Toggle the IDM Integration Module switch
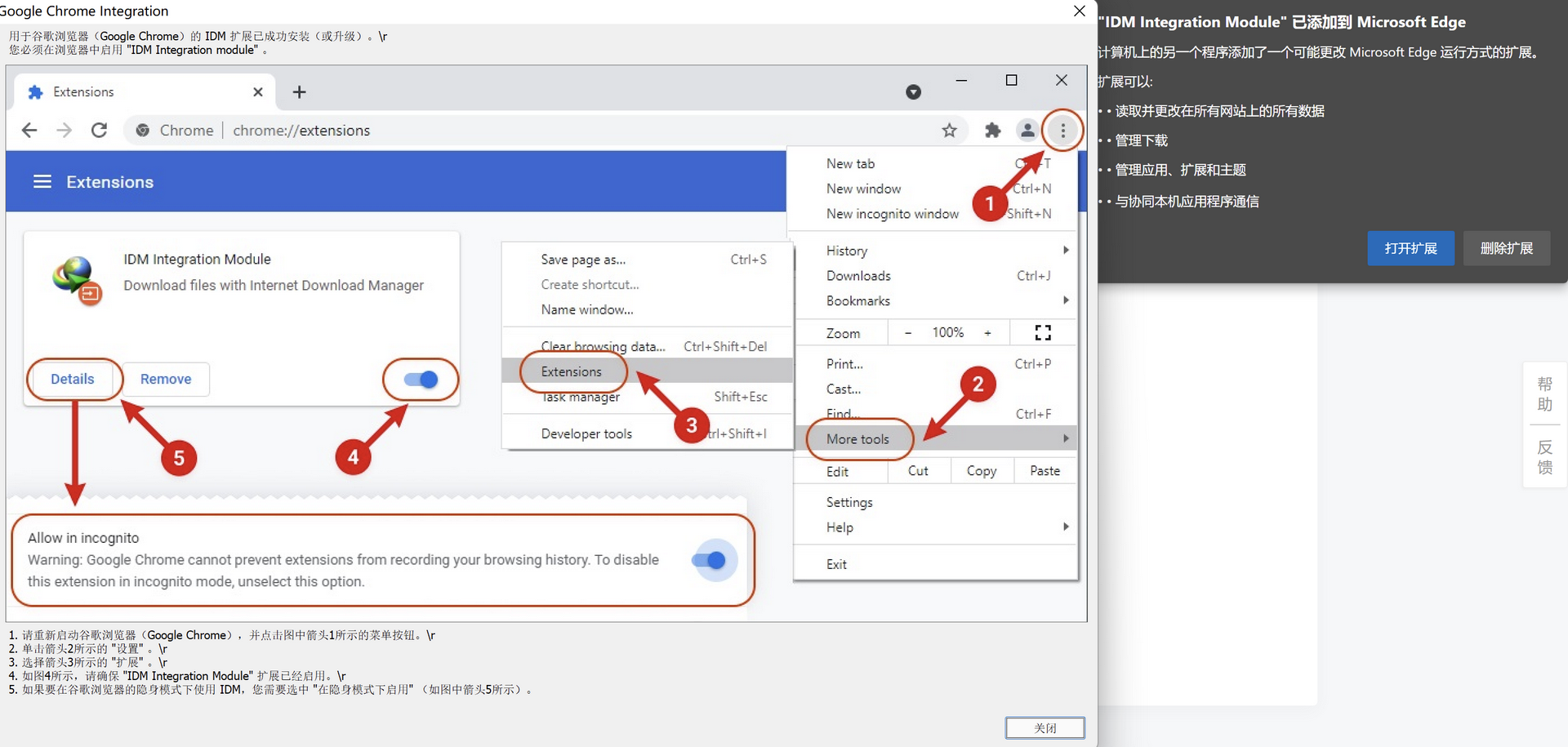1568x747 pixels. tap(421, 380)
